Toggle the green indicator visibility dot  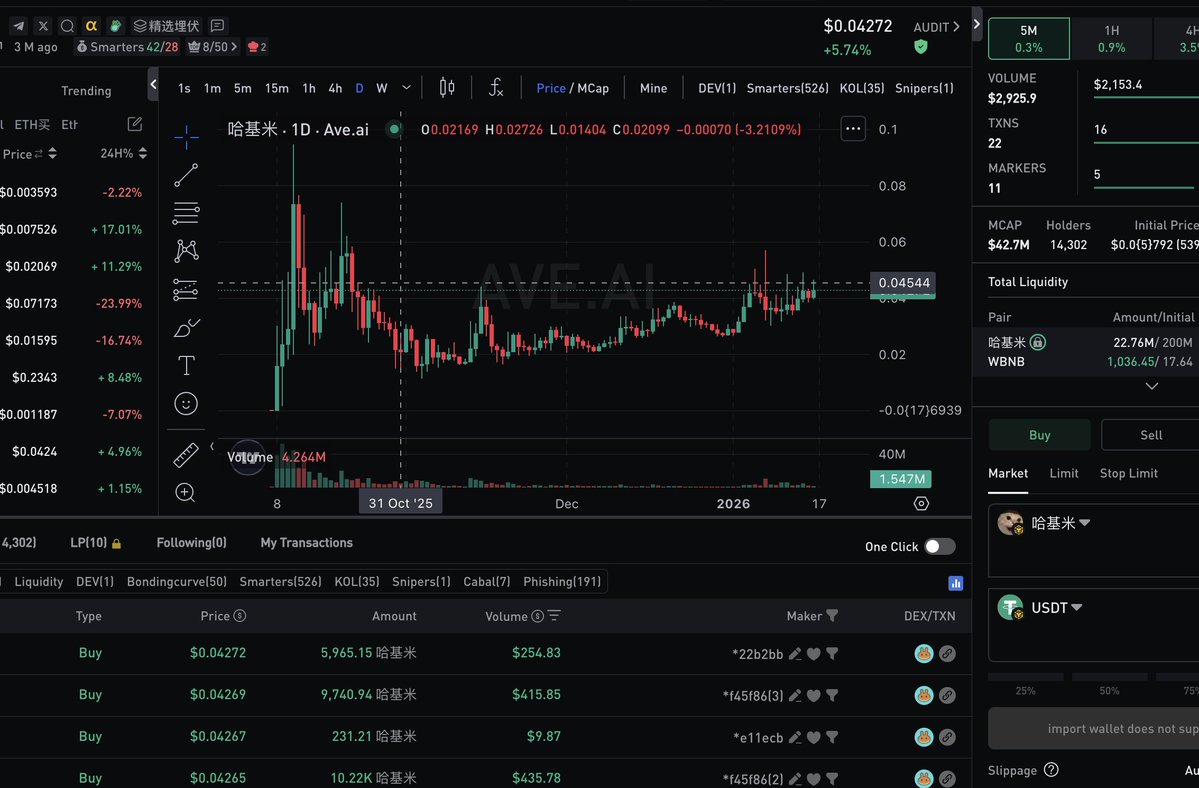394,129
